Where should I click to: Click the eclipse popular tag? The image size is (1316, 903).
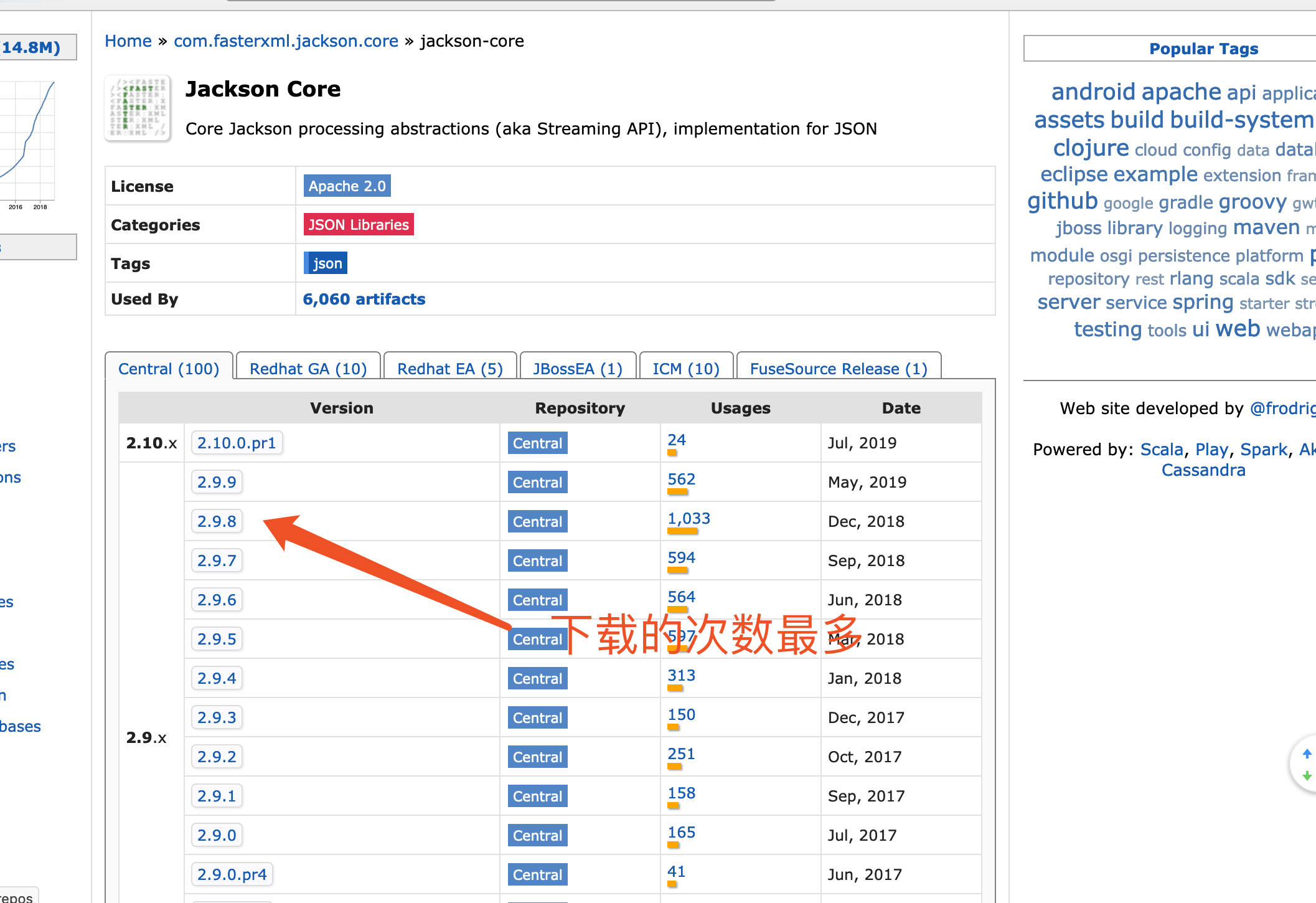(x=1074, y=174)
